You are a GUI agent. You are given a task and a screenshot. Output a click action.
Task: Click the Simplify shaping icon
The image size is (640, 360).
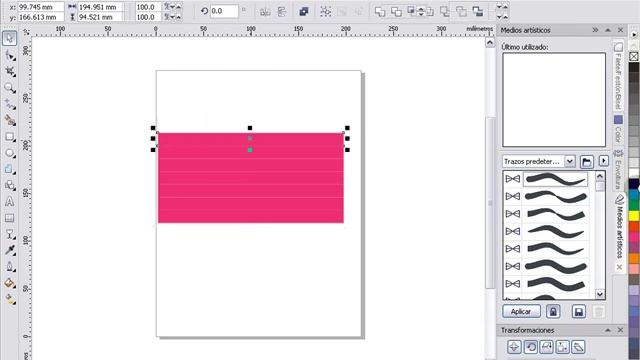430,11
